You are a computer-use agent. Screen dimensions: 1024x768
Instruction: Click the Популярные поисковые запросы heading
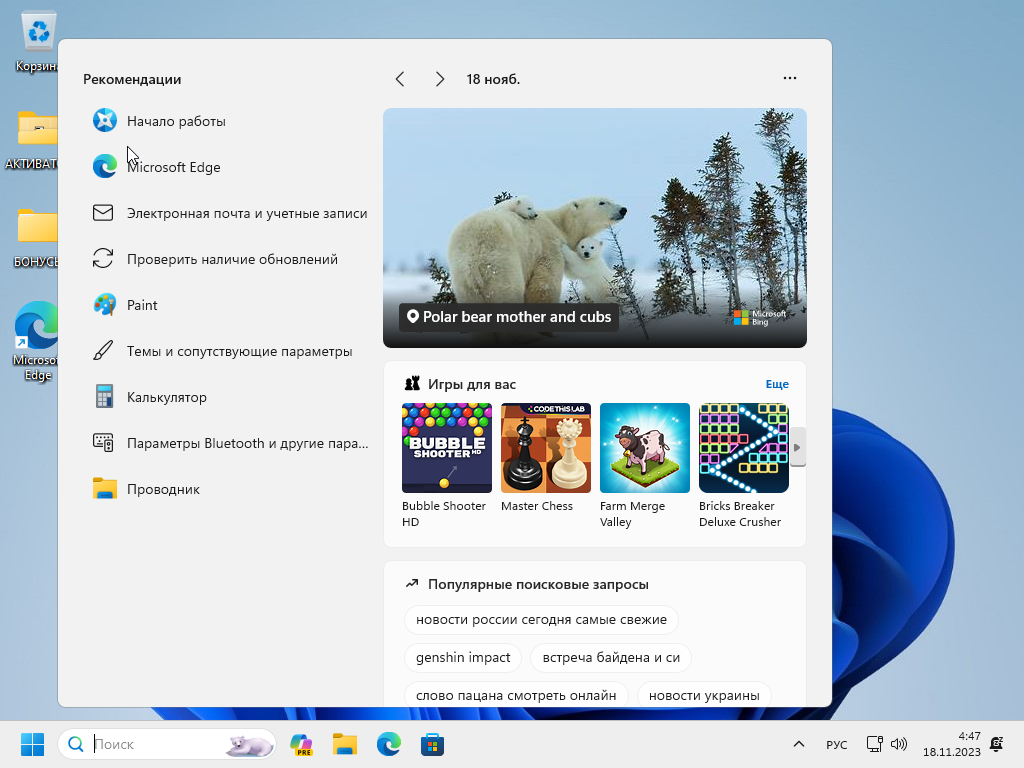[x=538, y=584]
